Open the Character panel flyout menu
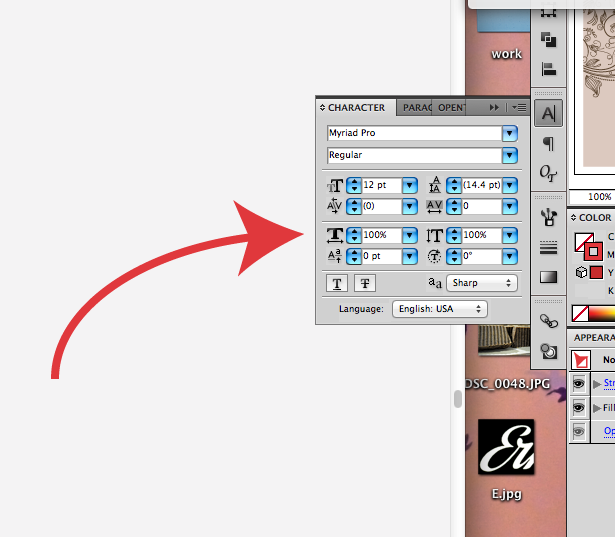Screen dimensions: 615x537 click(x=520, y=107)
